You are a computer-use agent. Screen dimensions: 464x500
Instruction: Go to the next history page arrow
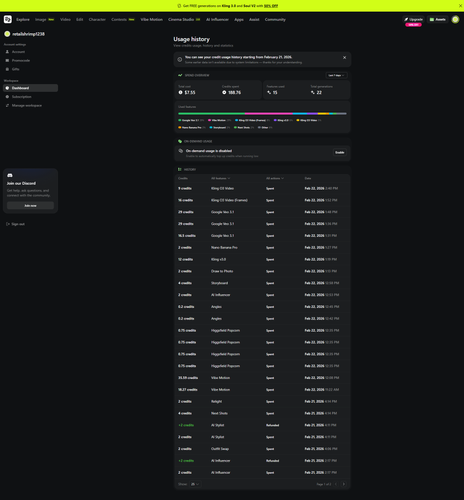[x=344, y=484]
